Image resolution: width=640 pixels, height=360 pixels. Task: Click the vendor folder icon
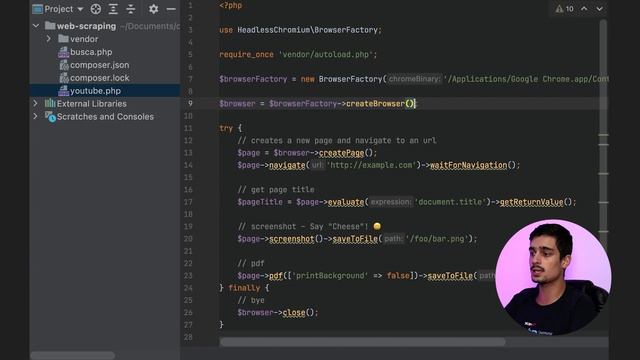pyautogui.click(x=63, y=39)
